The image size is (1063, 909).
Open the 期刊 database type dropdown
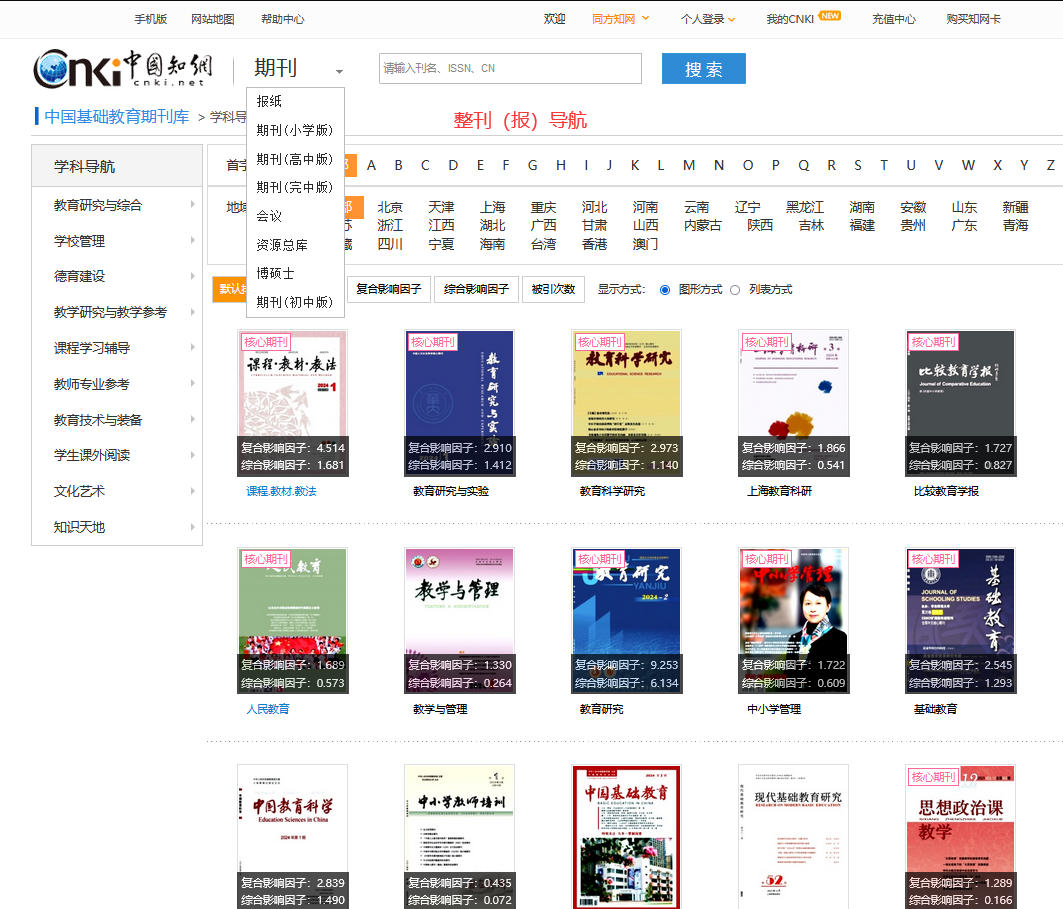click(298, 68)
